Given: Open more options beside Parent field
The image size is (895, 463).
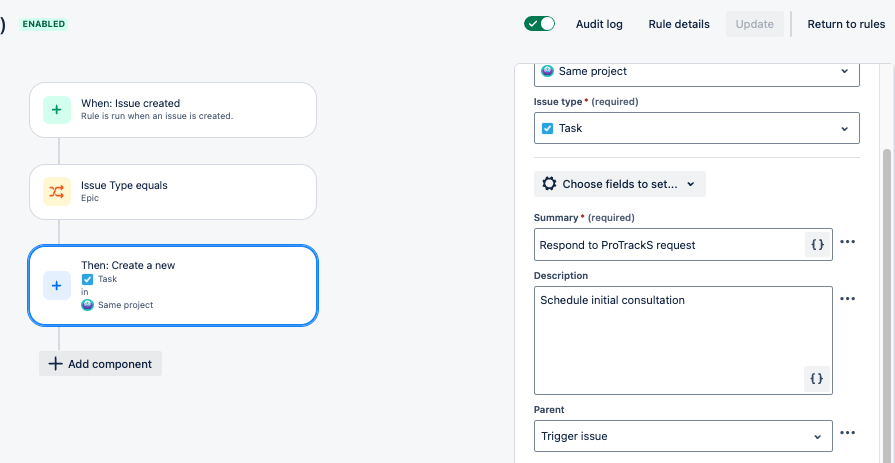Looking at the screenshot, I should pyautogui.click(x=848, y=433).
